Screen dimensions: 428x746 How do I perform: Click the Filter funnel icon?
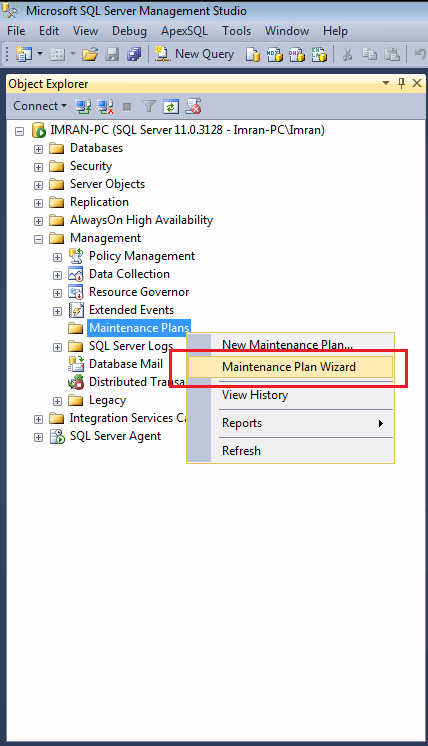tap(149, 106)
